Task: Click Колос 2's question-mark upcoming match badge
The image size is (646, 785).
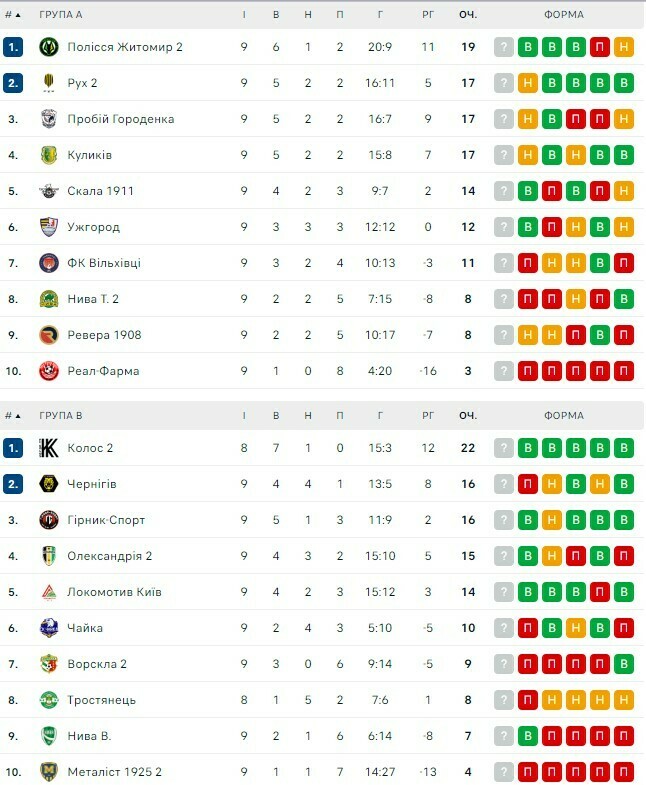Action: click(x=504, y=448)
